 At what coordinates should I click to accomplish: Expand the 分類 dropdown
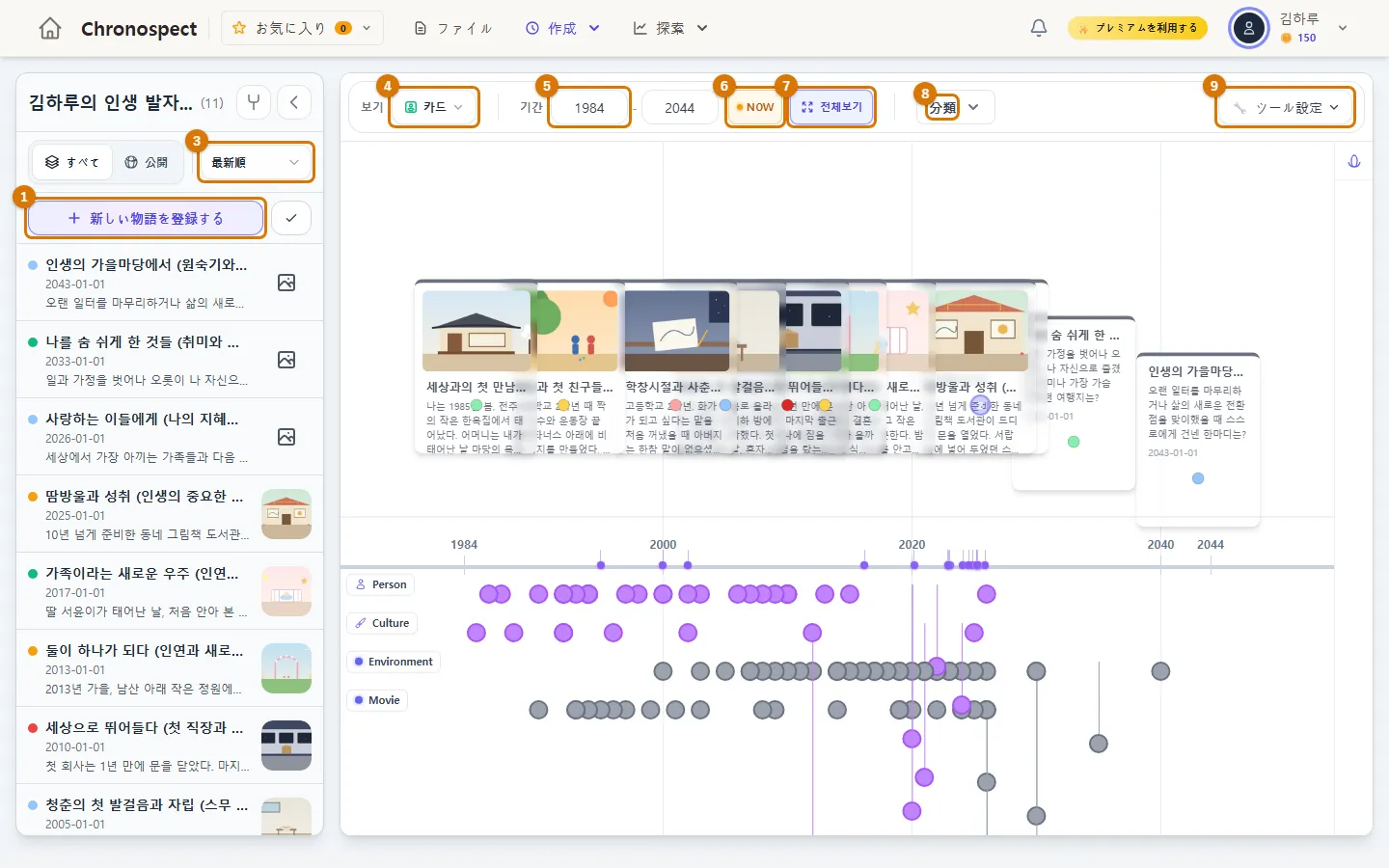pos(954,107)
